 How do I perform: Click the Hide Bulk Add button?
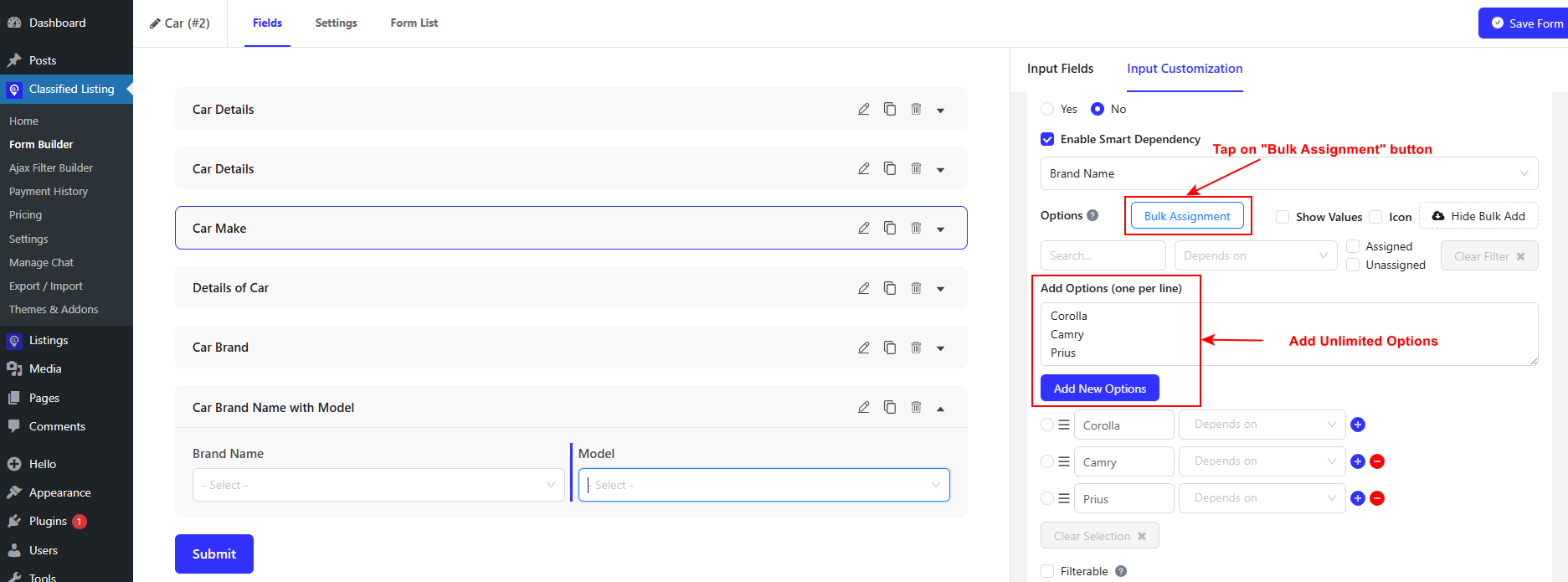(x=1478, y=216)
